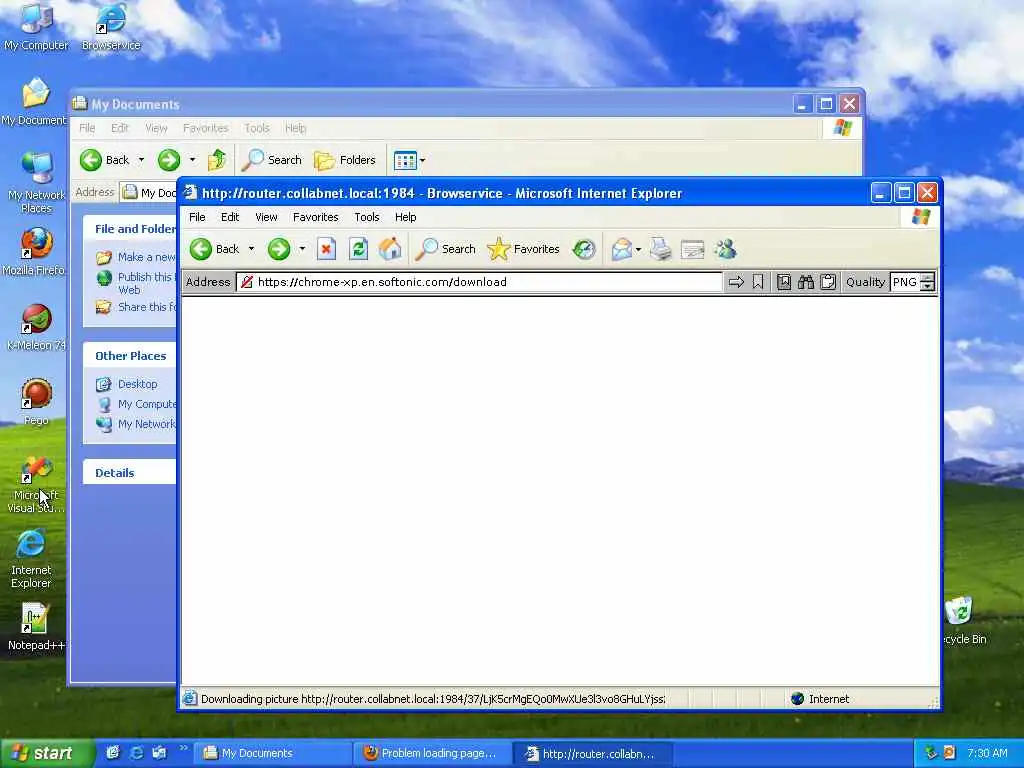Viewport: 1024px width, 768px height.
Task: Select Internet Explorer desktop icon
Action: point(31,559)
